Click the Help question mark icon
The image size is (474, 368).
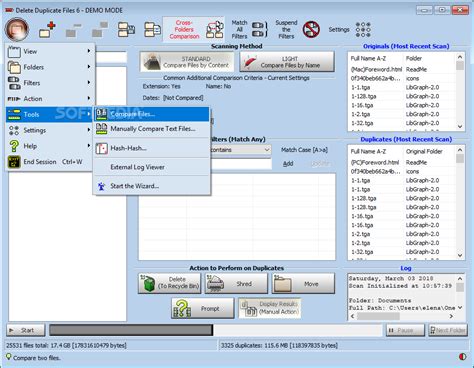pos(14,146)
